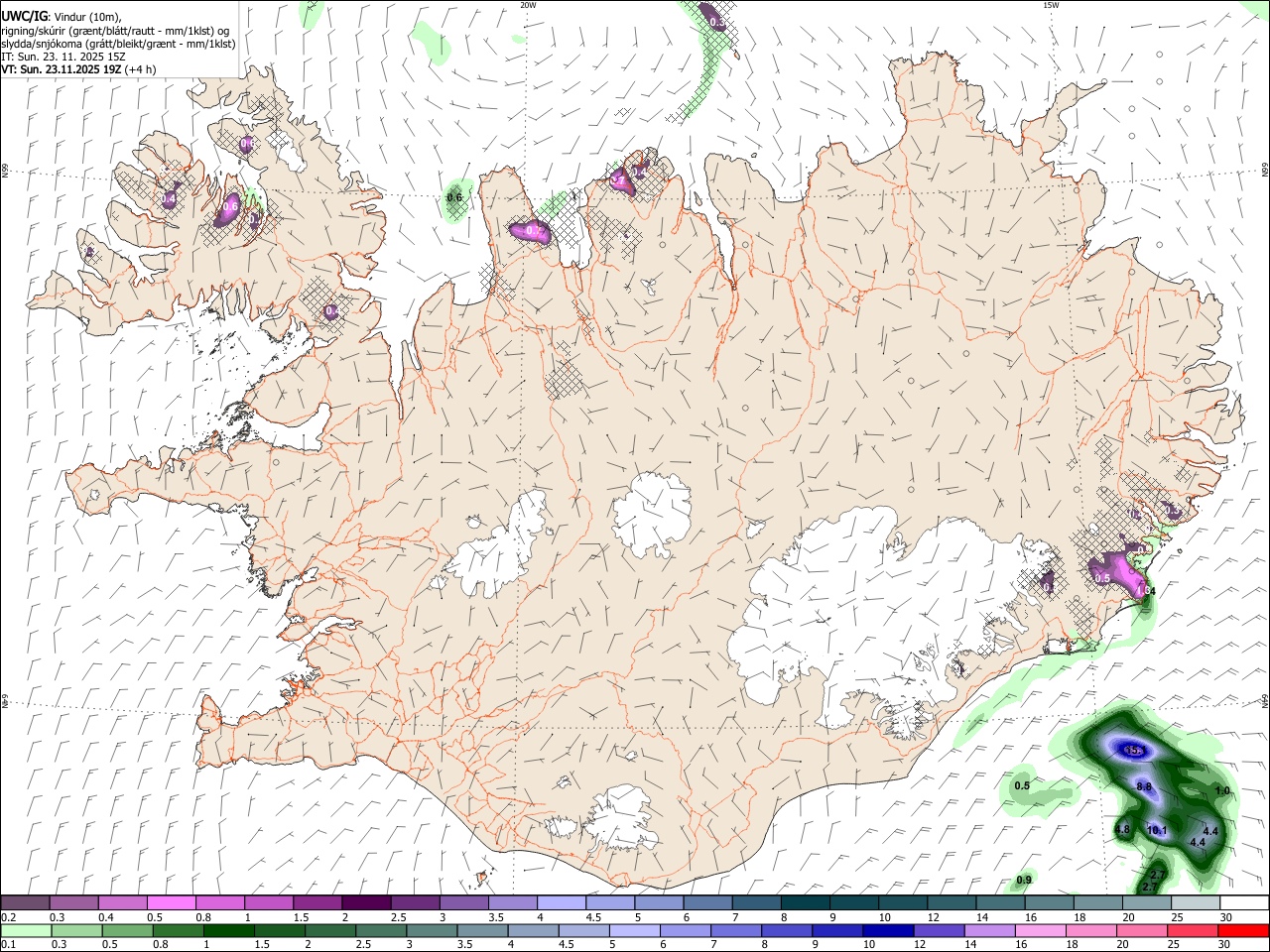Pick the deep blue 10 swatch in lower legend row
The image size is (1270, 952).
click(888, 931)
